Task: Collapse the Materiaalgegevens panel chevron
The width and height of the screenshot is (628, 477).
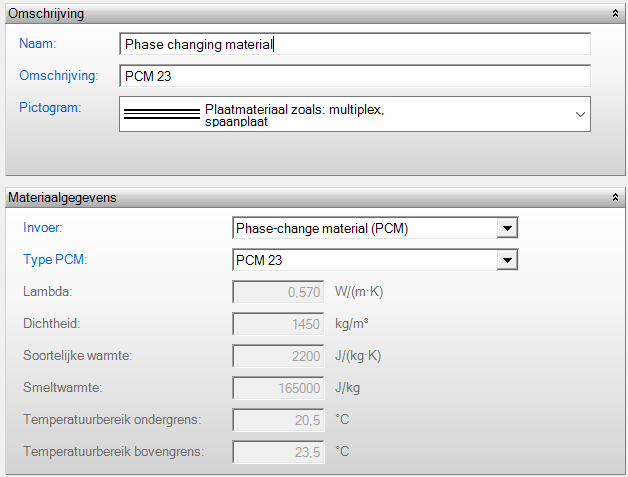Action: (615, 198)
